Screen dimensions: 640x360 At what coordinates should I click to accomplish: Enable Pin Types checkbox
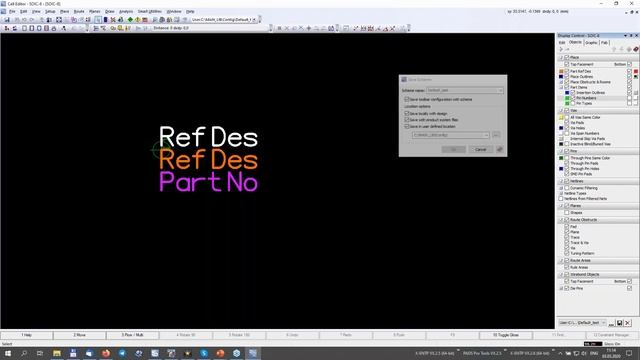tap(573, 103)
